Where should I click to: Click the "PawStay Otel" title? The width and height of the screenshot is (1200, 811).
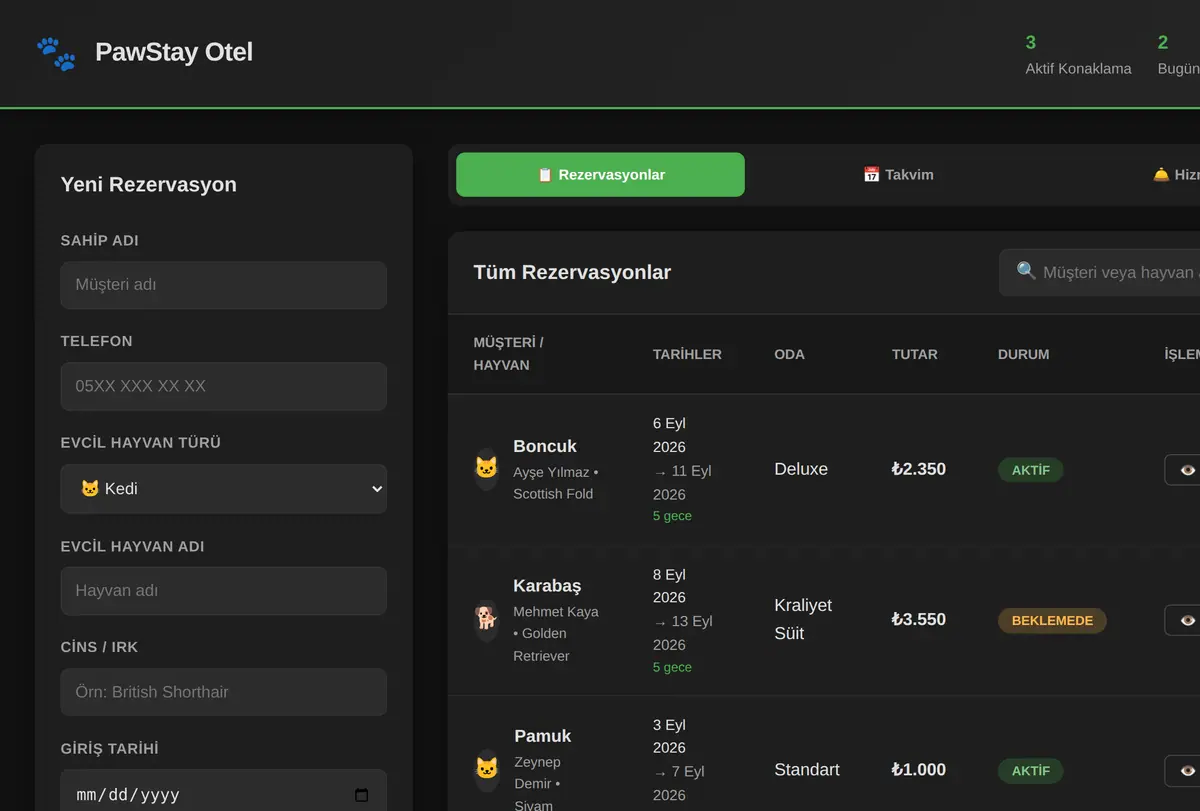pos(174,52)
